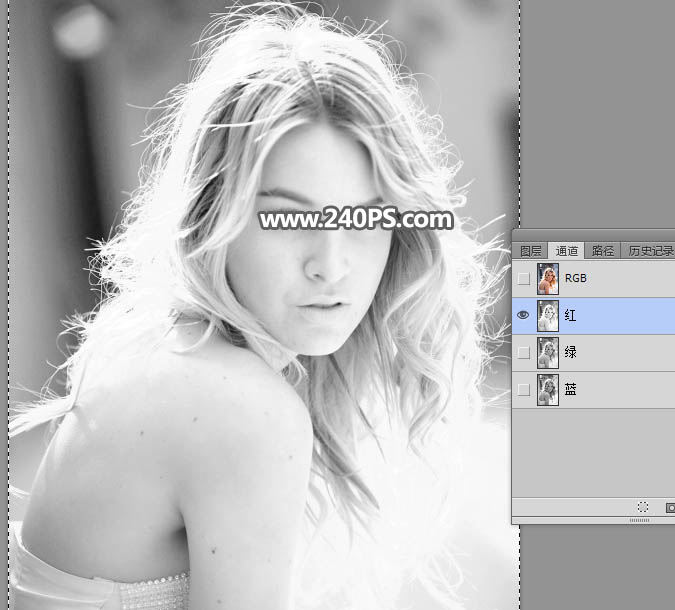Click the 红 channel thumbnail

(x=548, y=316)
